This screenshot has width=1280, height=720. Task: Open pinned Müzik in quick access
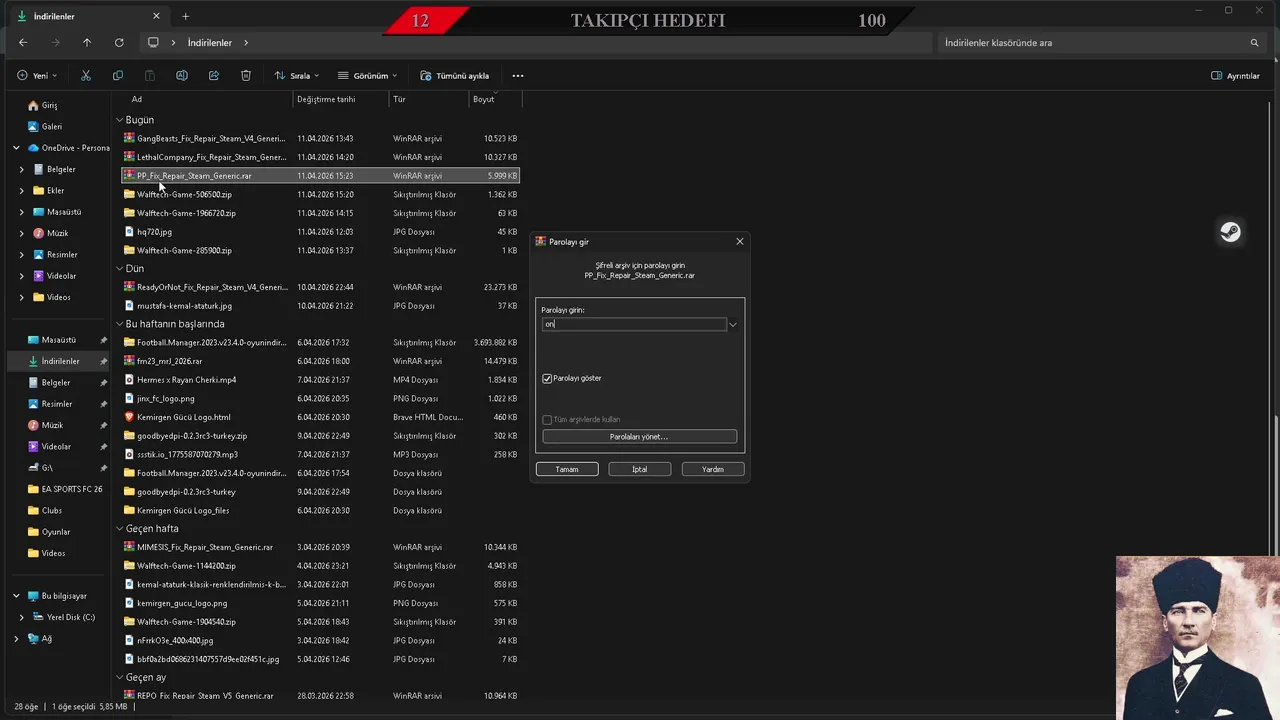pyautogui.click(x=52, y=425)
